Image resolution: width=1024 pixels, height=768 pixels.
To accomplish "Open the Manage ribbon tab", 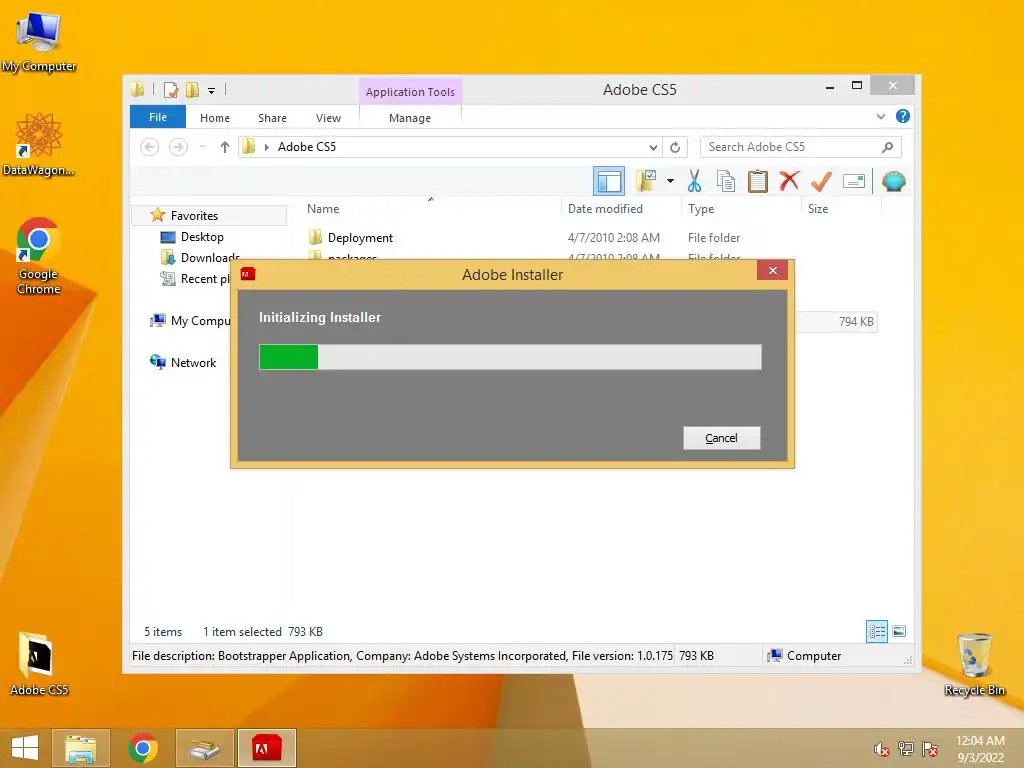I will click(x=410, y=118).
